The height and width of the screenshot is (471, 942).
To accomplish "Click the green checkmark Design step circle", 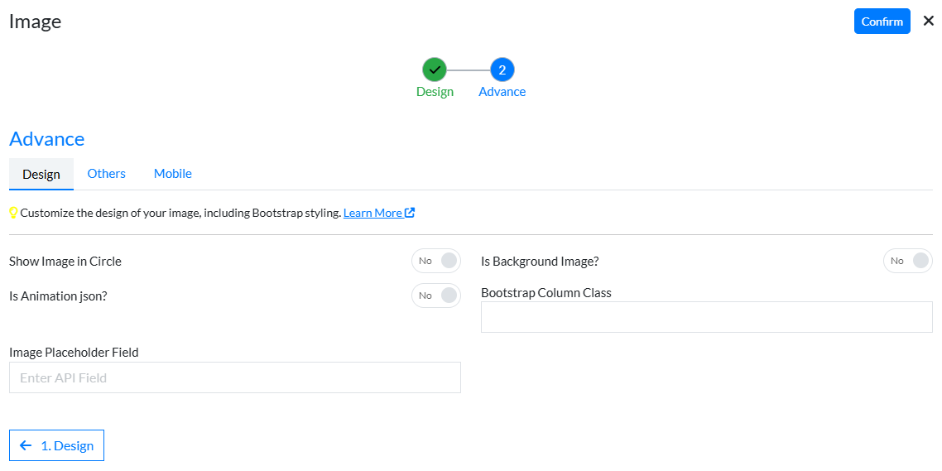I will (x=434, y=69).
